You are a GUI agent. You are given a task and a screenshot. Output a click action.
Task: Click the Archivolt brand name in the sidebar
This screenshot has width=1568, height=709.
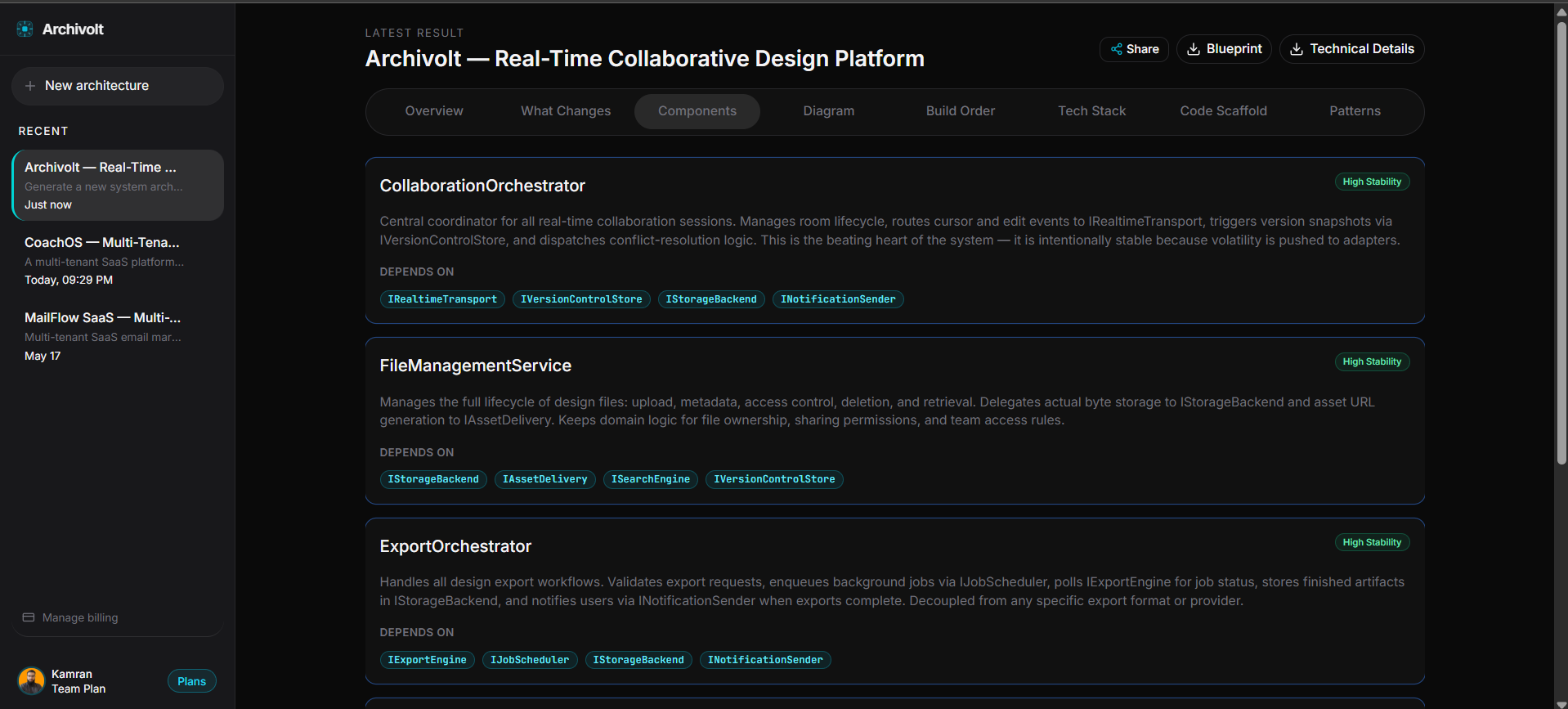[73, 29]
